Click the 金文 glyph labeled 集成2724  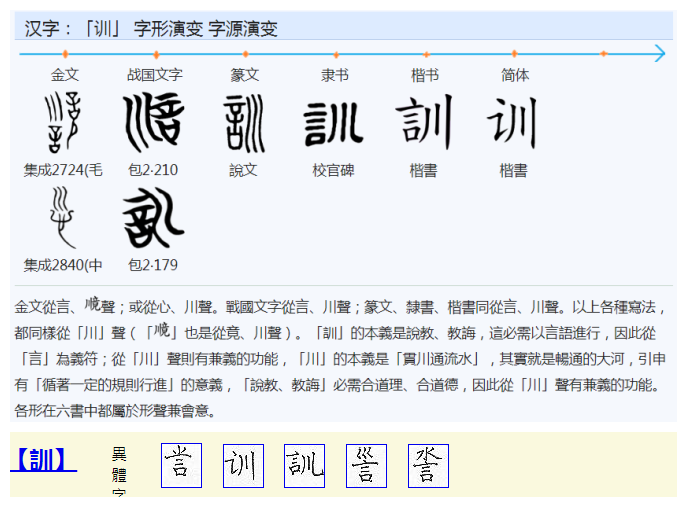(64, 122)
